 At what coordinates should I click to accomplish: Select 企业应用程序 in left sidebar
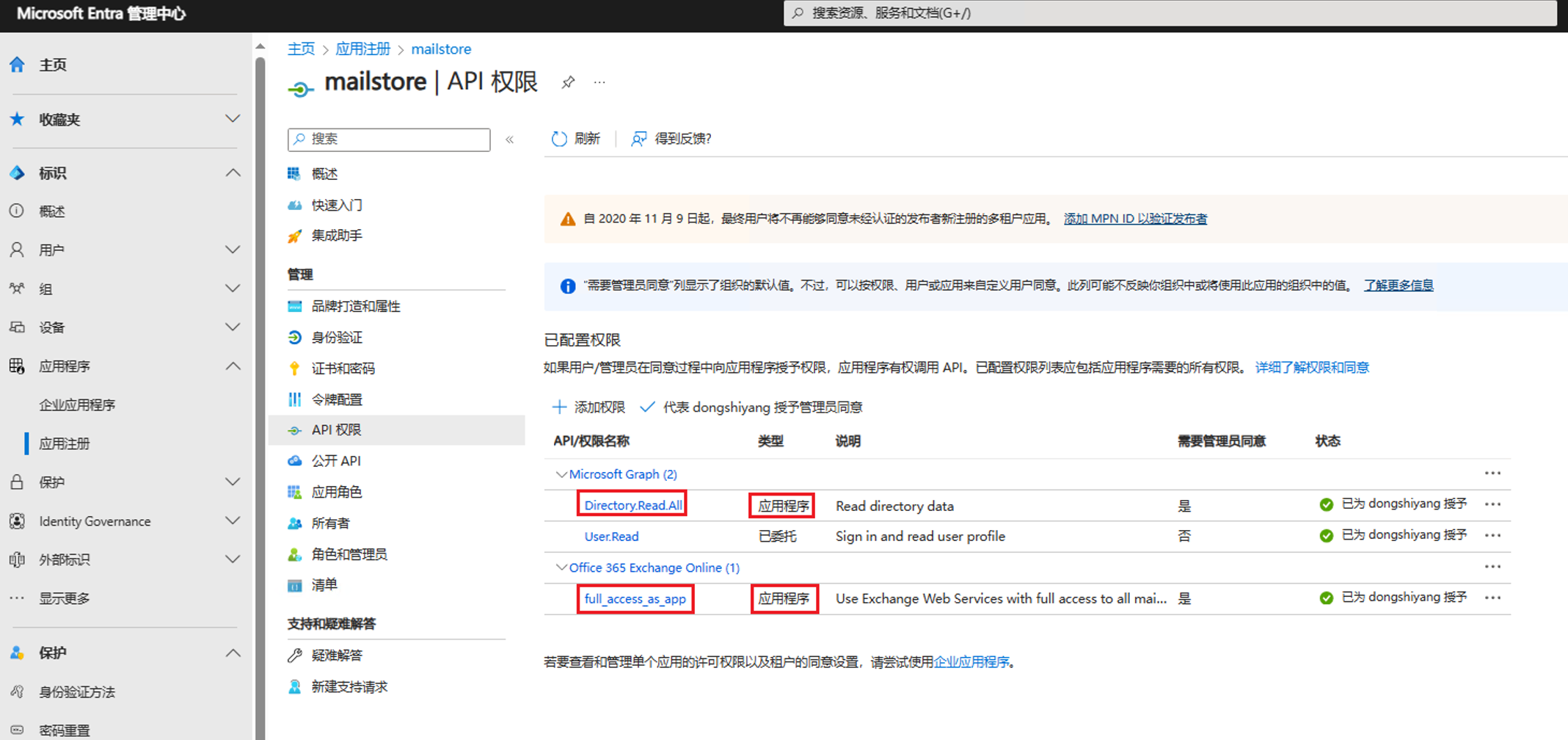click(77, 405)
